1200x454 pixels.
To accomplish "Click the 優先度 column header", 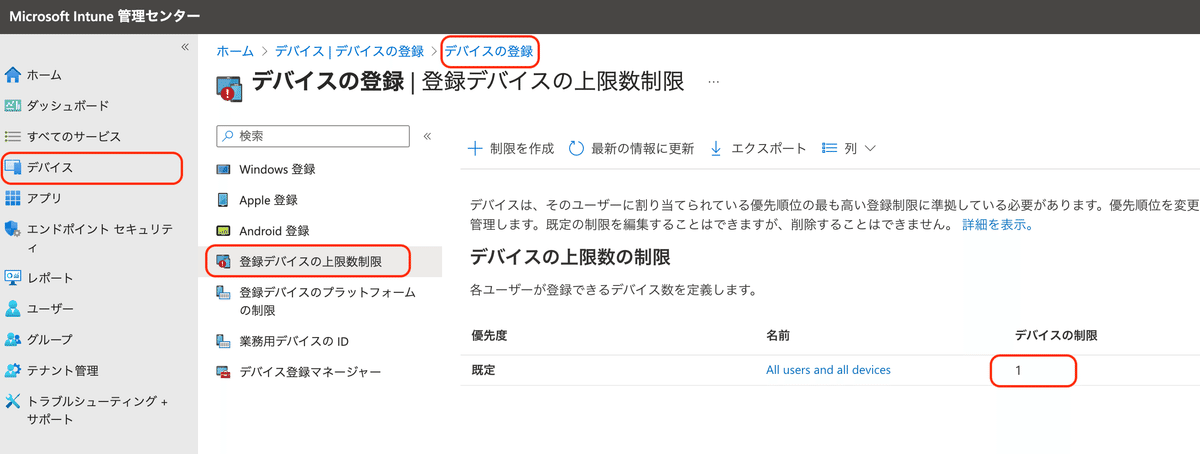I will (x=491, y=337).
